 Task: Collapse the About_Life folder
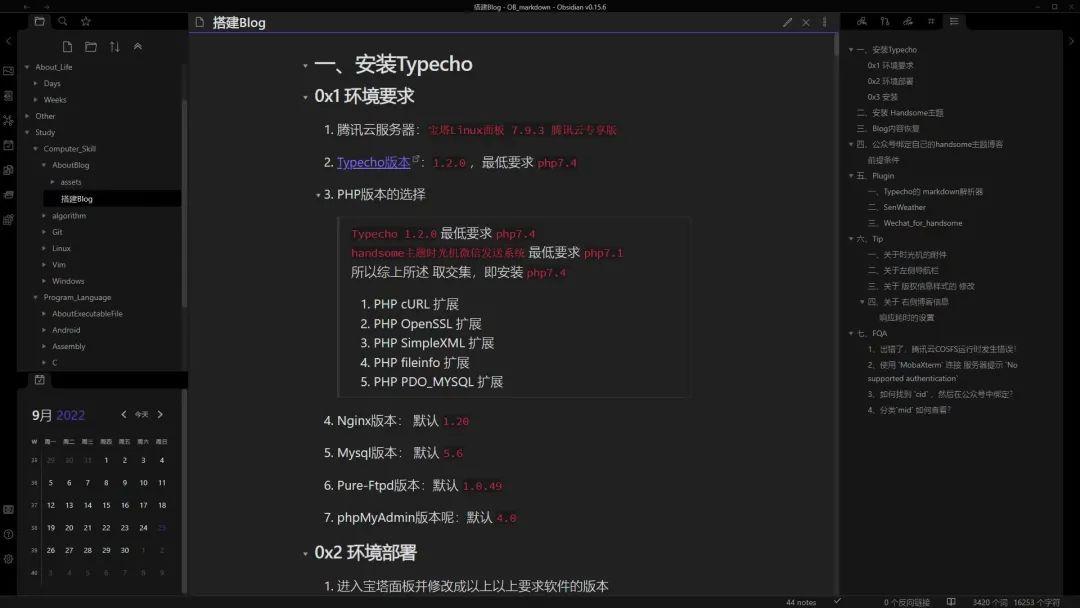(27, 67)
